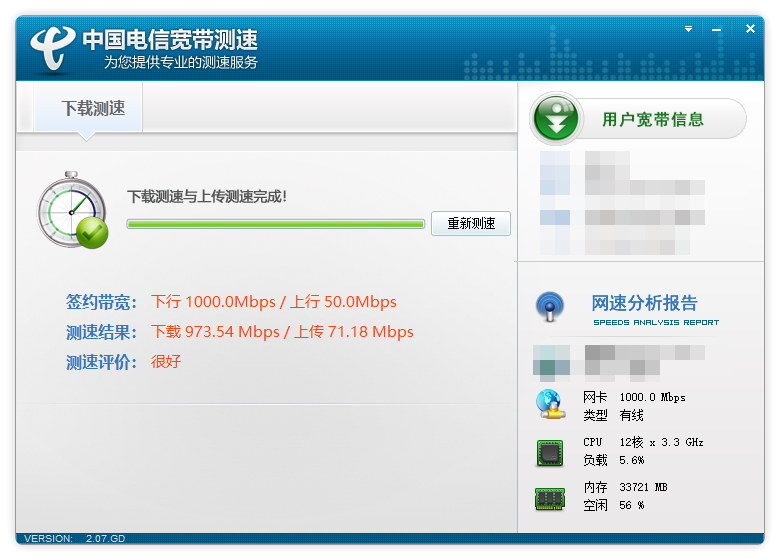This screenshot has height=560, width=780.
Task: Click the 为您提供专业的测速服务 slogan
Action: pos(181,62)
